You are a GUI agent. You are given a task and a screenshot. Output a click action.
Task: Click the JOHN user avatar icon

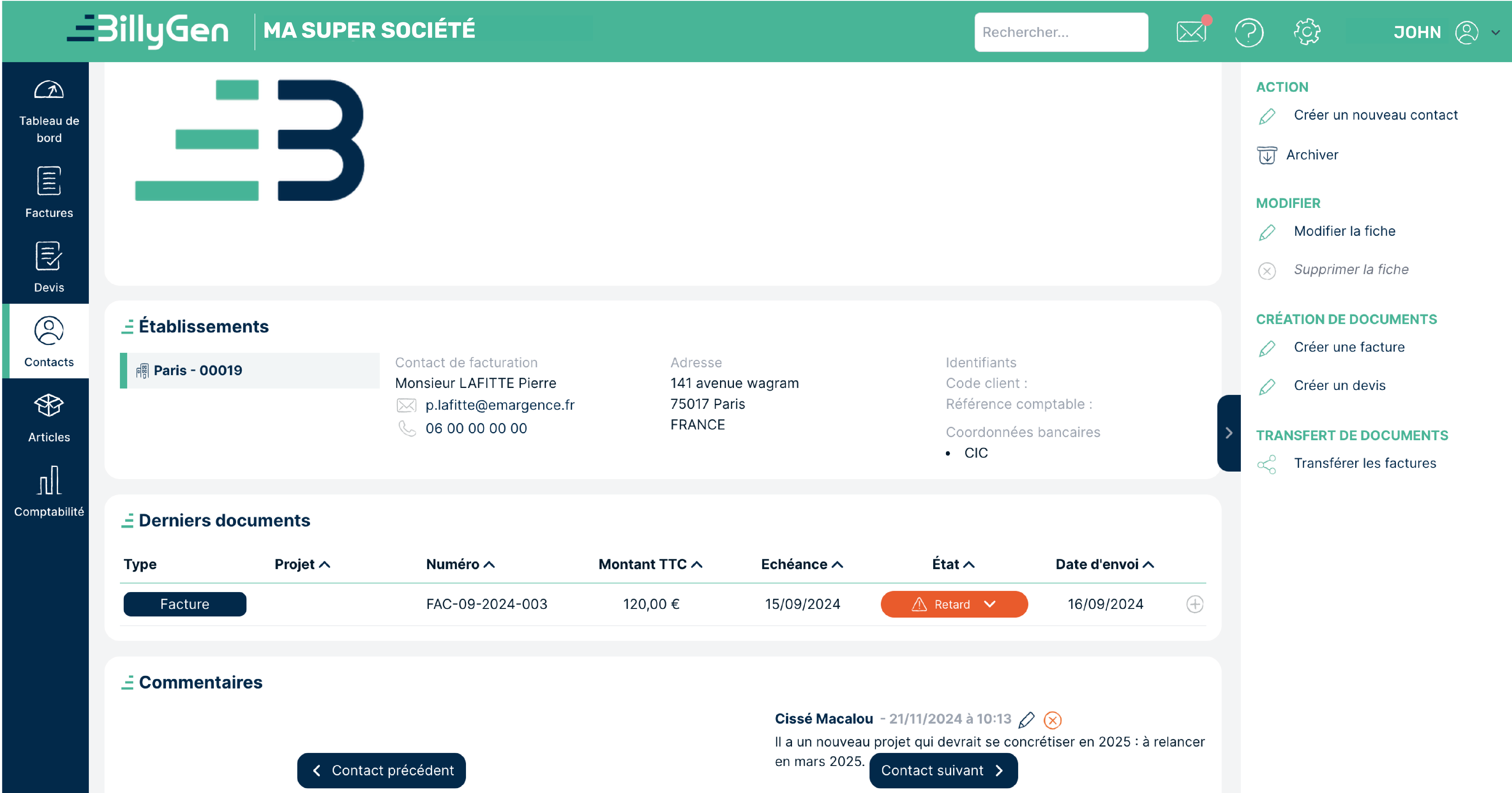click(x=1466, y=32)
